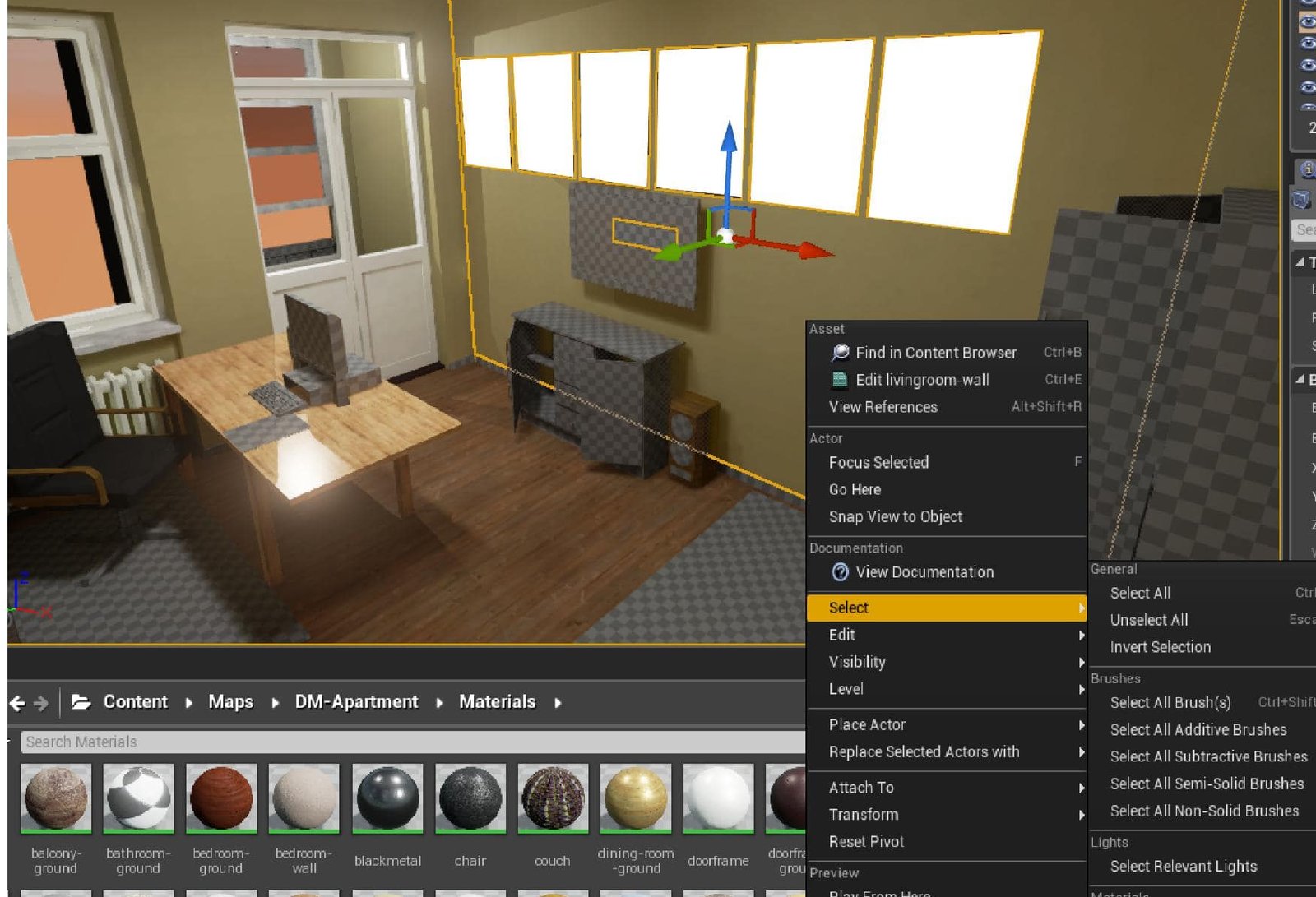Expand arrow after Materials breadcrumb

click(558, 703)
